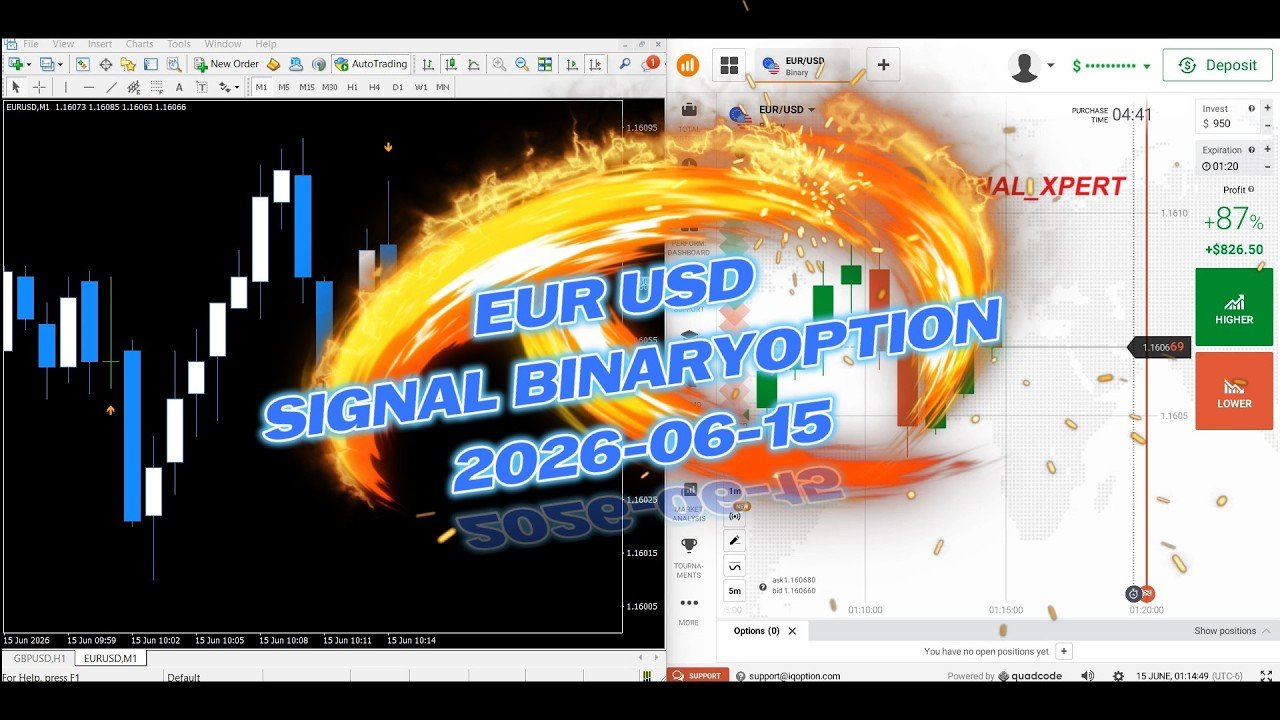Open the Strategy Tester magnifier icon
1280x720 pixels.
(x=174, y=64)
